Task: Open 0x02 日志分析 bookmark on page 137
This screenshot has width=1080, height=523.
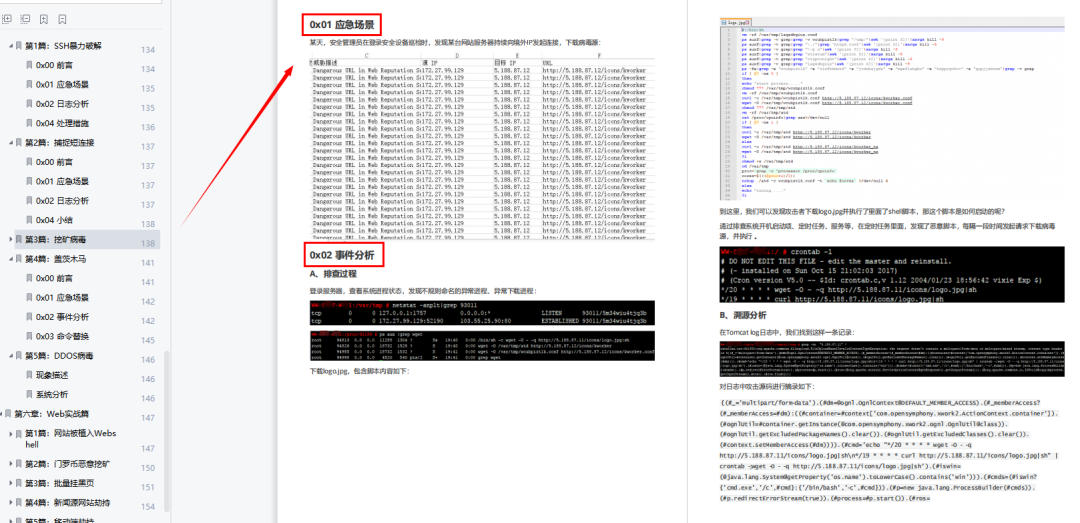Action: click(62, 201)
